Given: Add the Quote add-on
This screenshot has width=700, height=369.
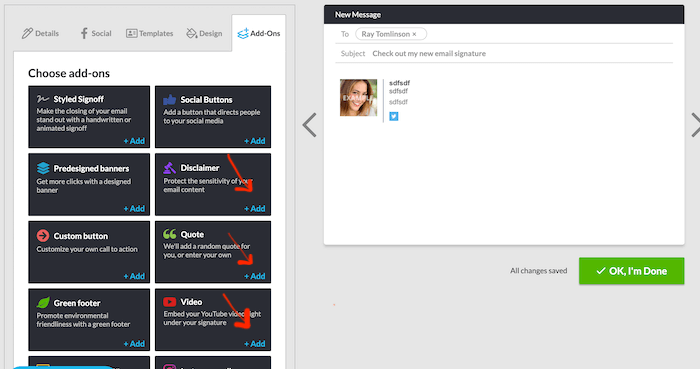Looking at the screenshot, I should (x=255, y=277).
